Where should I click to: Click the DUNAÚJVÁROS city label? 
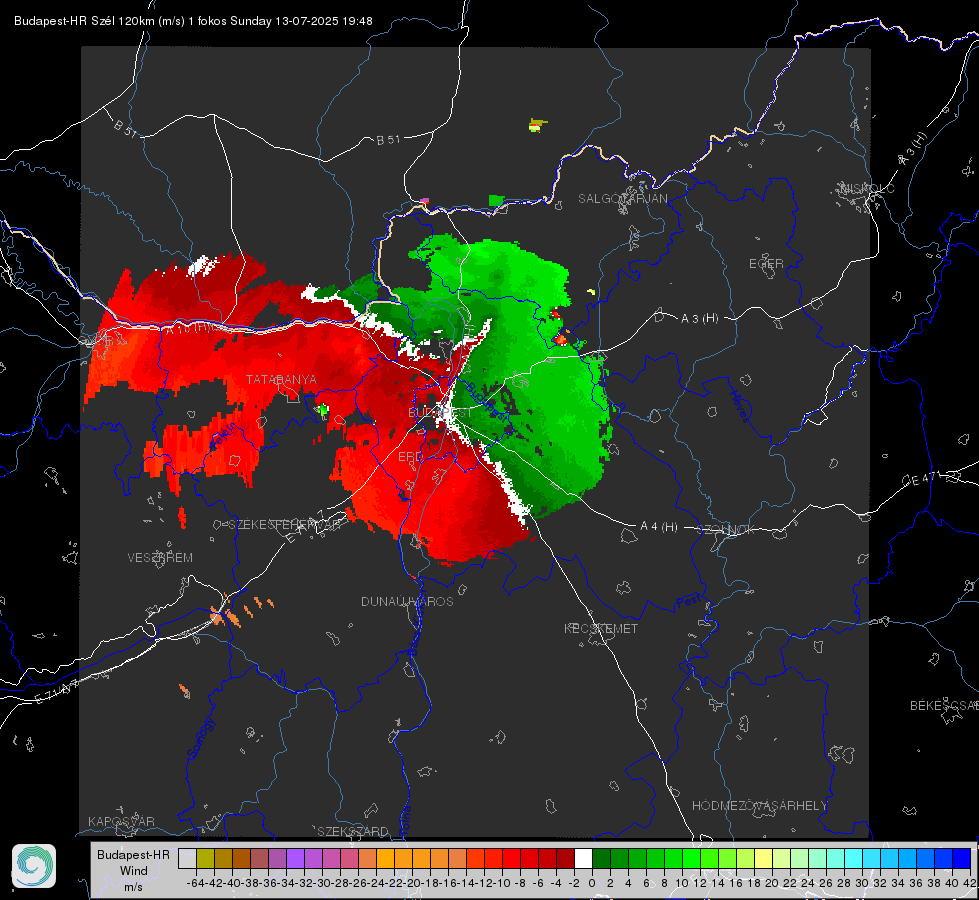point(407,601)
